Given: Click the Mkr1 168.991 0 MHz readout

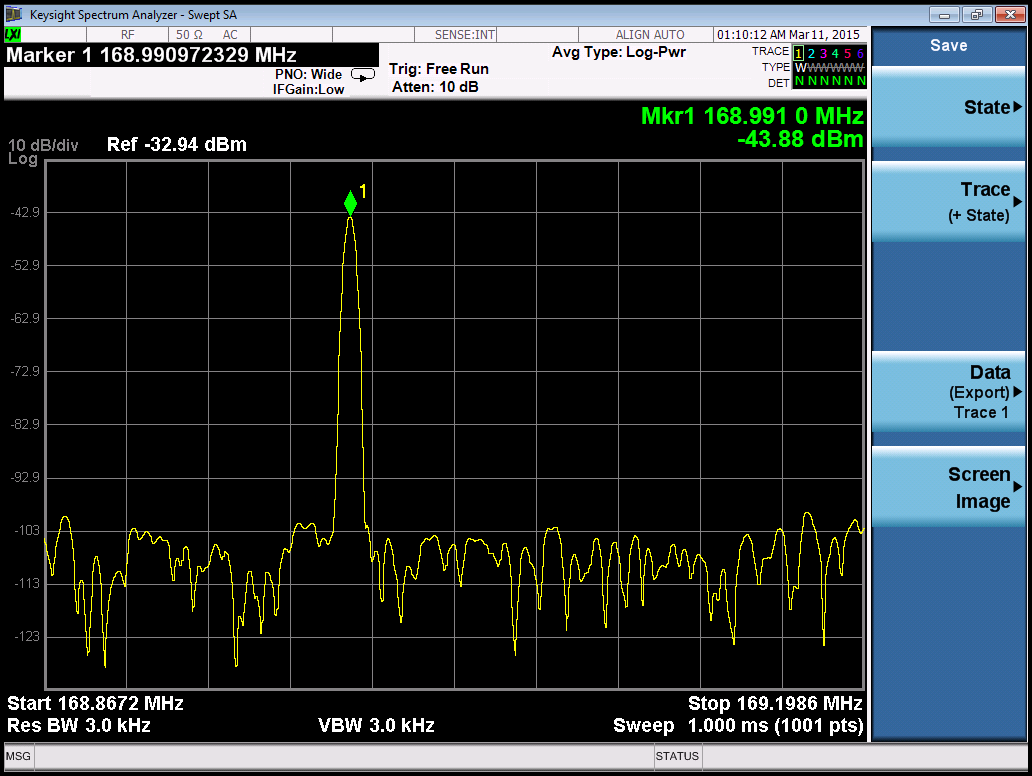Looking at the screenshot, I should coord(752,116).
